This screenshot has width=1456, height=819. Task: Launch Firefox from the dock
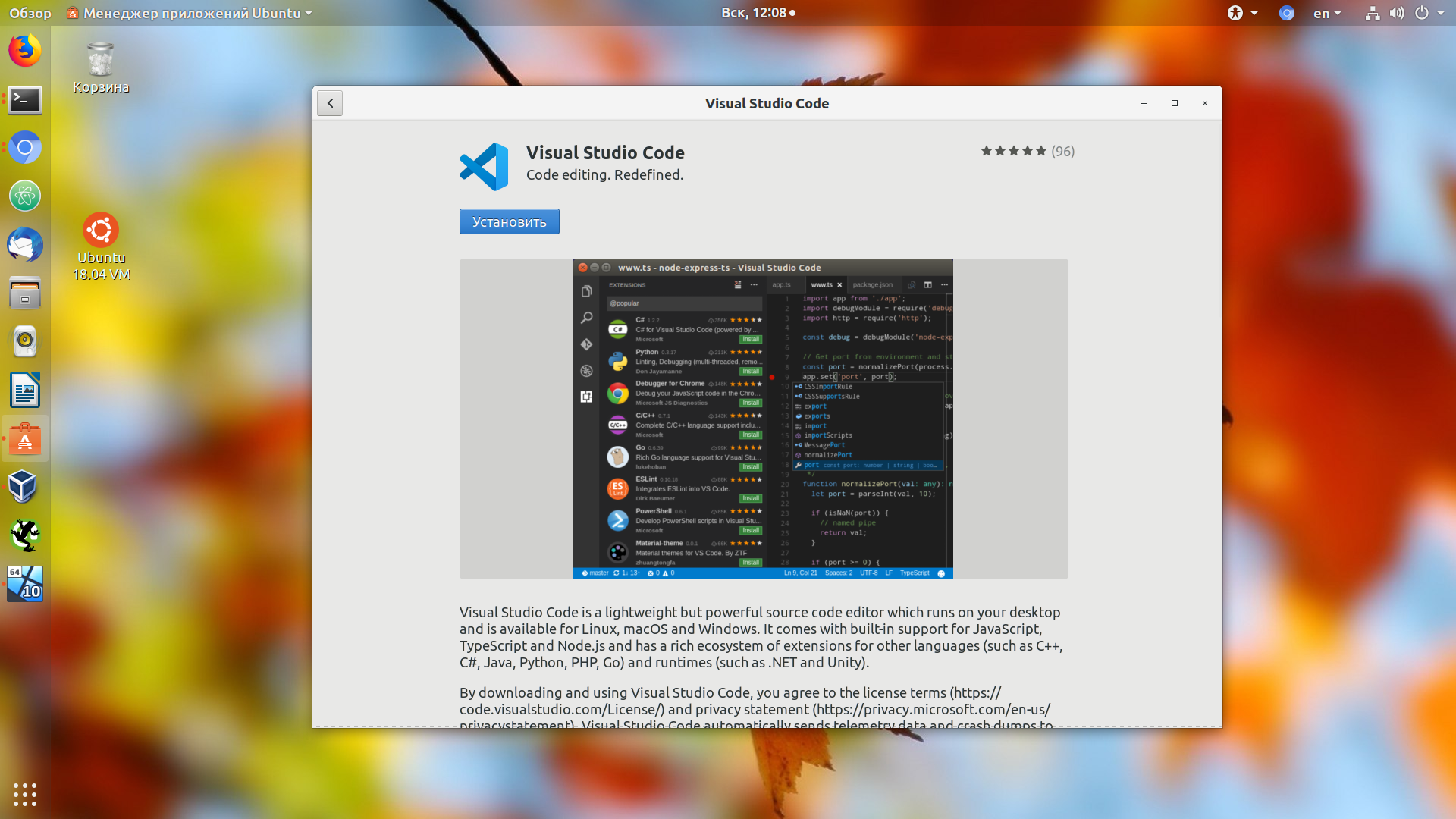click(x=25, y=51)
